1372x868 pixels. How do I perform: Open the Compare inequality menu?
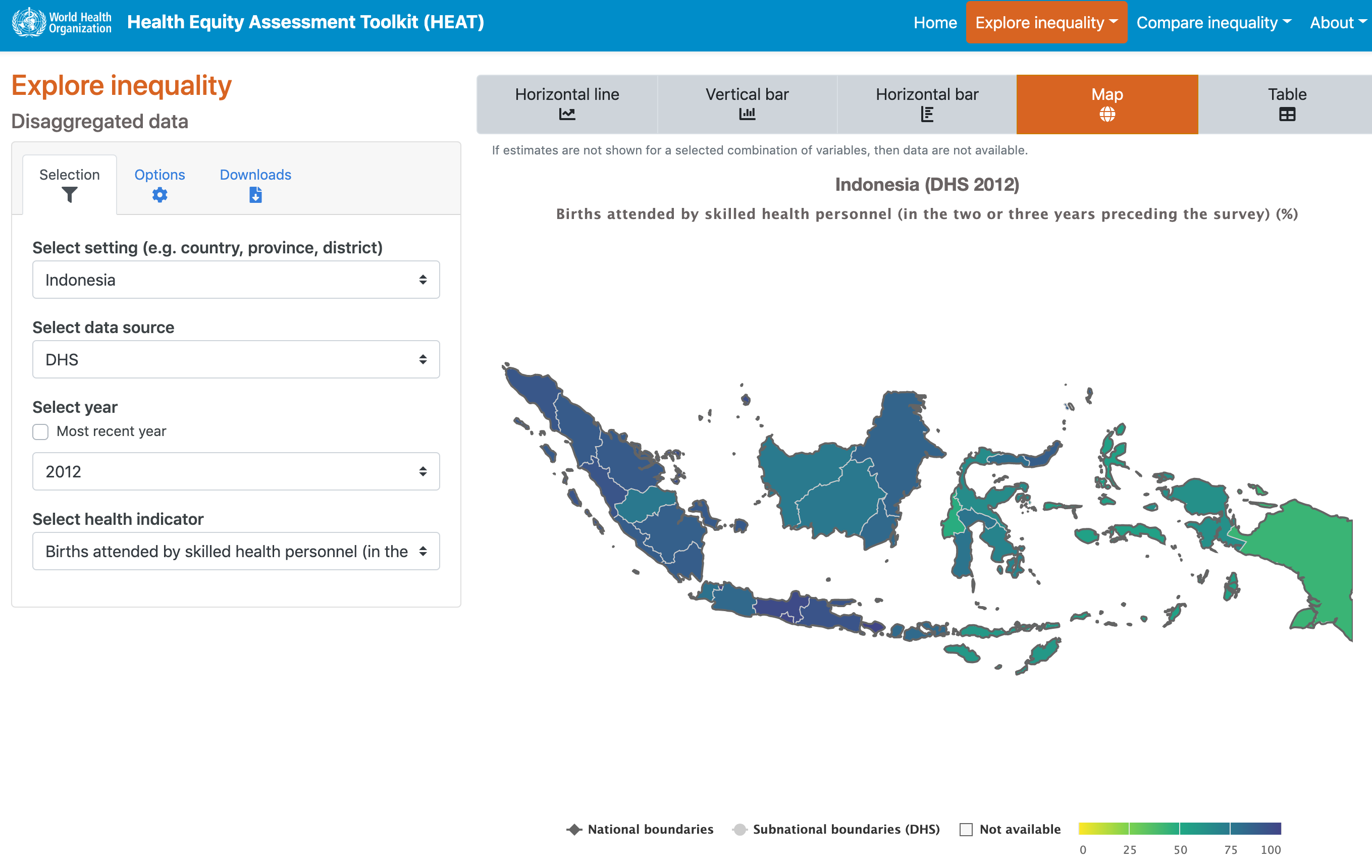point(1213,23)
